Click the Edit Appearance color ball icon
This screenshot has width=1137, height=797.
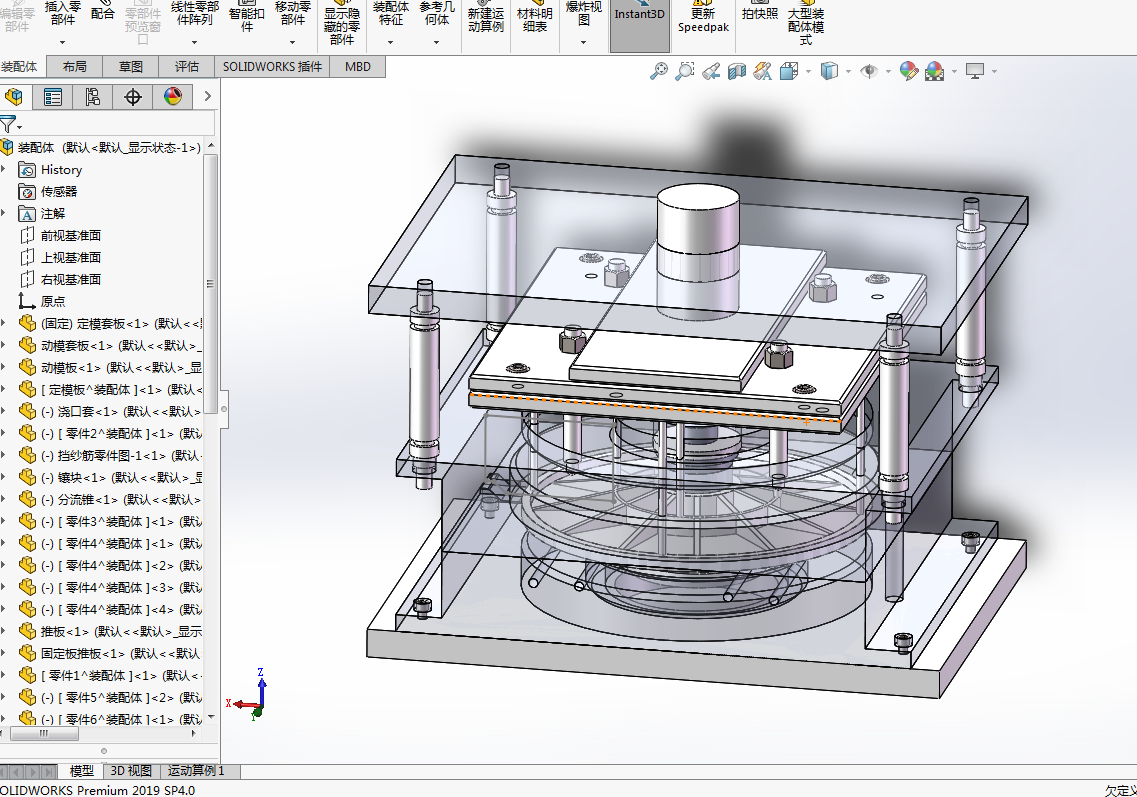[908, 71]
